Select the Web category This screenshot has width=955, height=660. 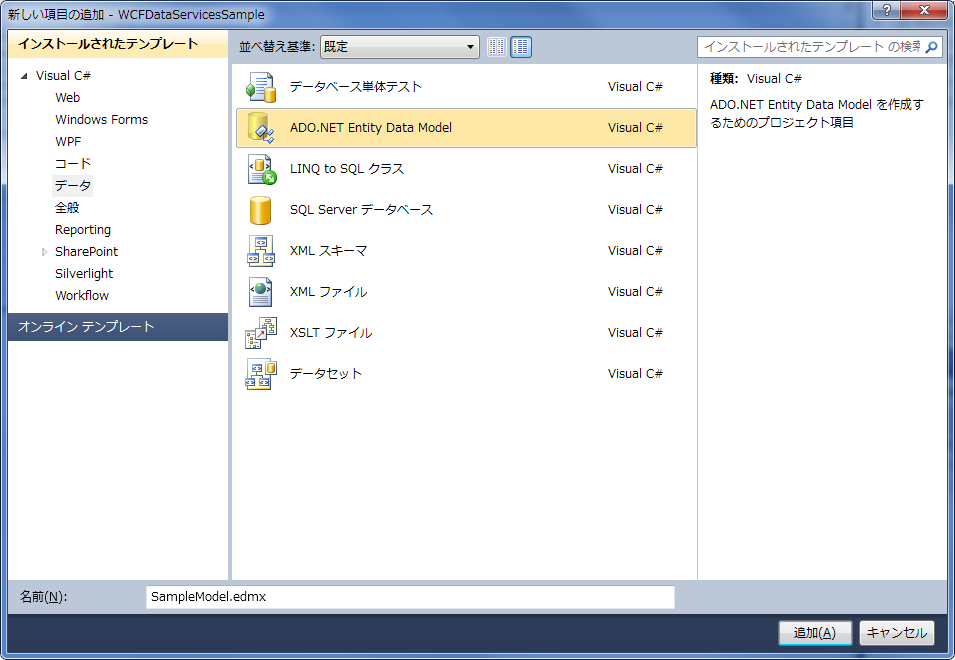click(x=68, y=97)
